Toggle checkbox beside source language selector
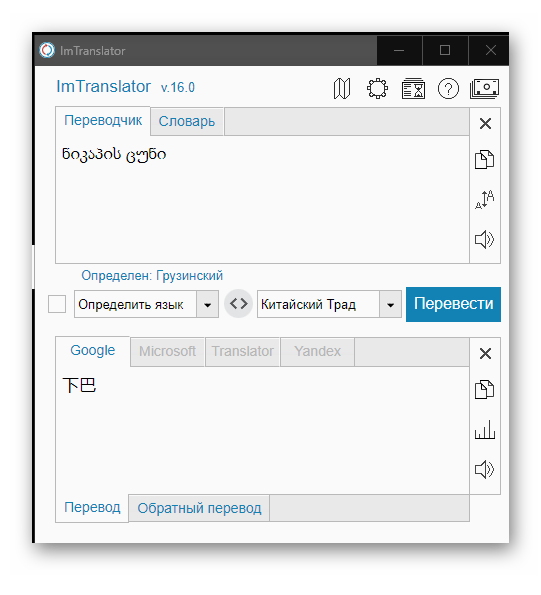Screen dimensions: 541x595 tap(57, 304)
